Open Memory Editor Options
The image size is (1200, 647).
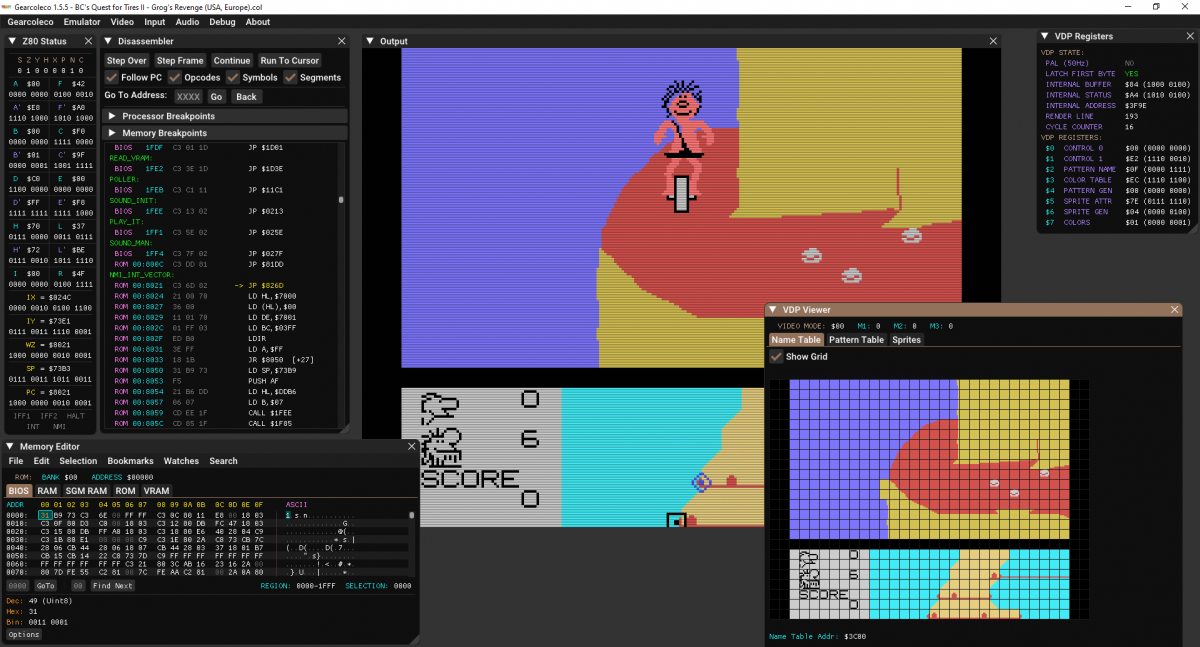point(24,635)
